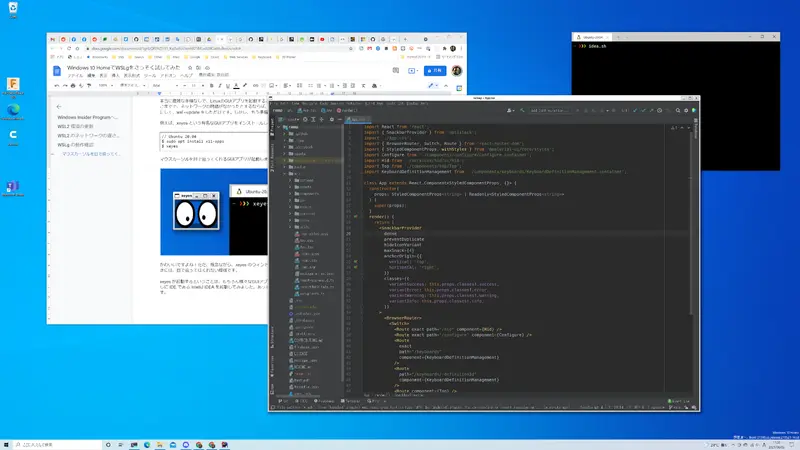Click the xeyes screenshot image in the document

click(x=214, y=212)
